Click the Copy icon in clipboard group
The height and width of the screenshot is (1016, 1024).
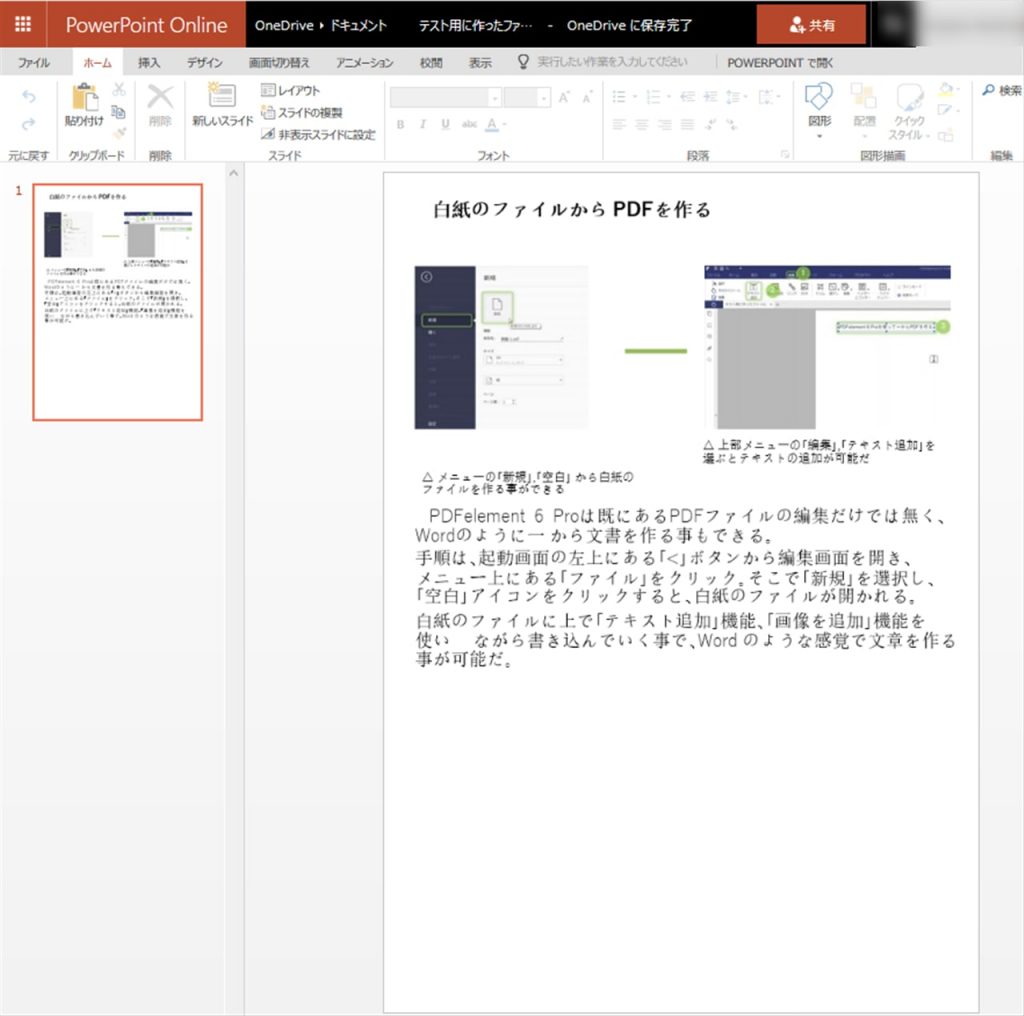(119, 111)
